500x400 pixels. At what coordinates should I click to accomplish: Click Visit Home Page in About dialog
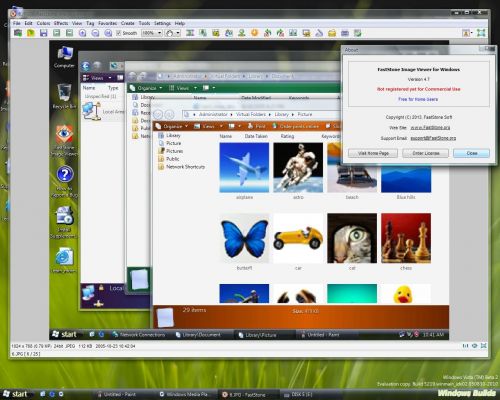coord(373,153)
